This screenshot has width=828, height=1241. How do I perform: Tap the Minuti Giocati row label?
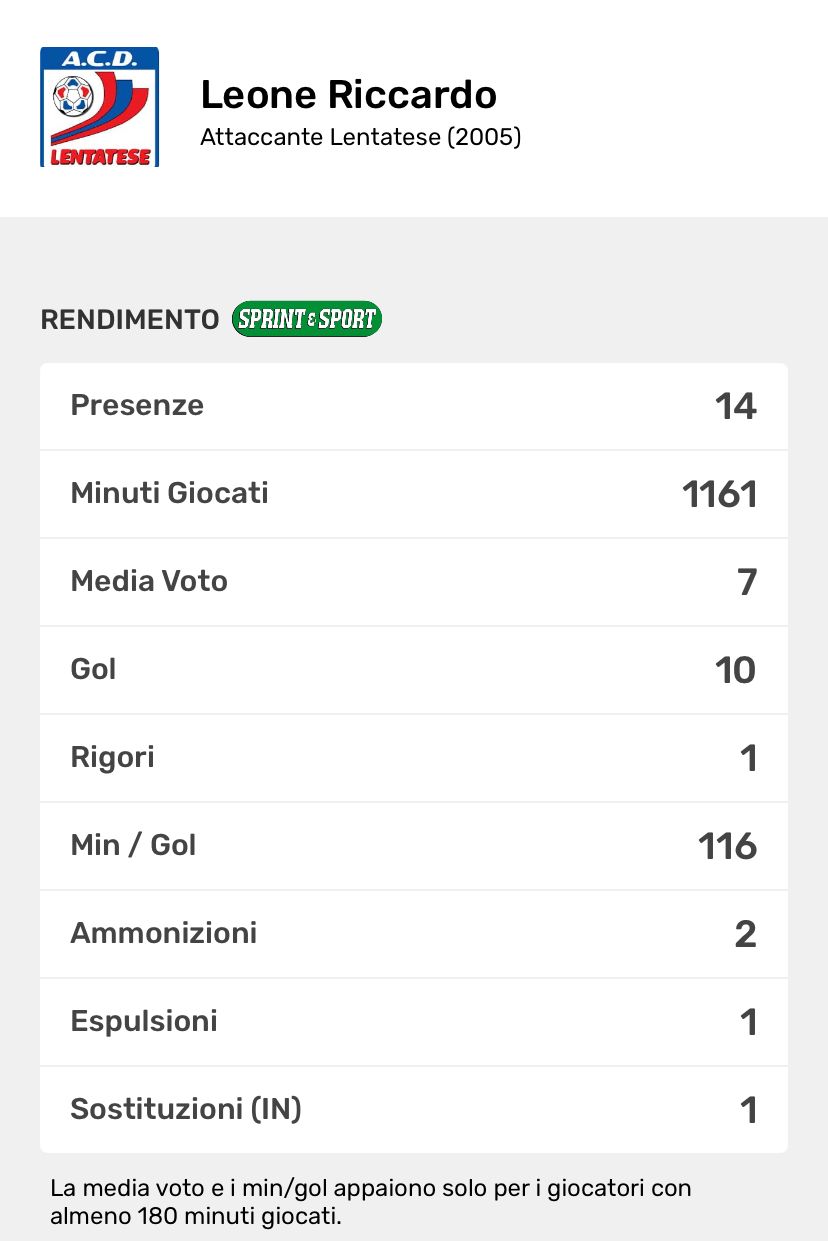(170, 493)
